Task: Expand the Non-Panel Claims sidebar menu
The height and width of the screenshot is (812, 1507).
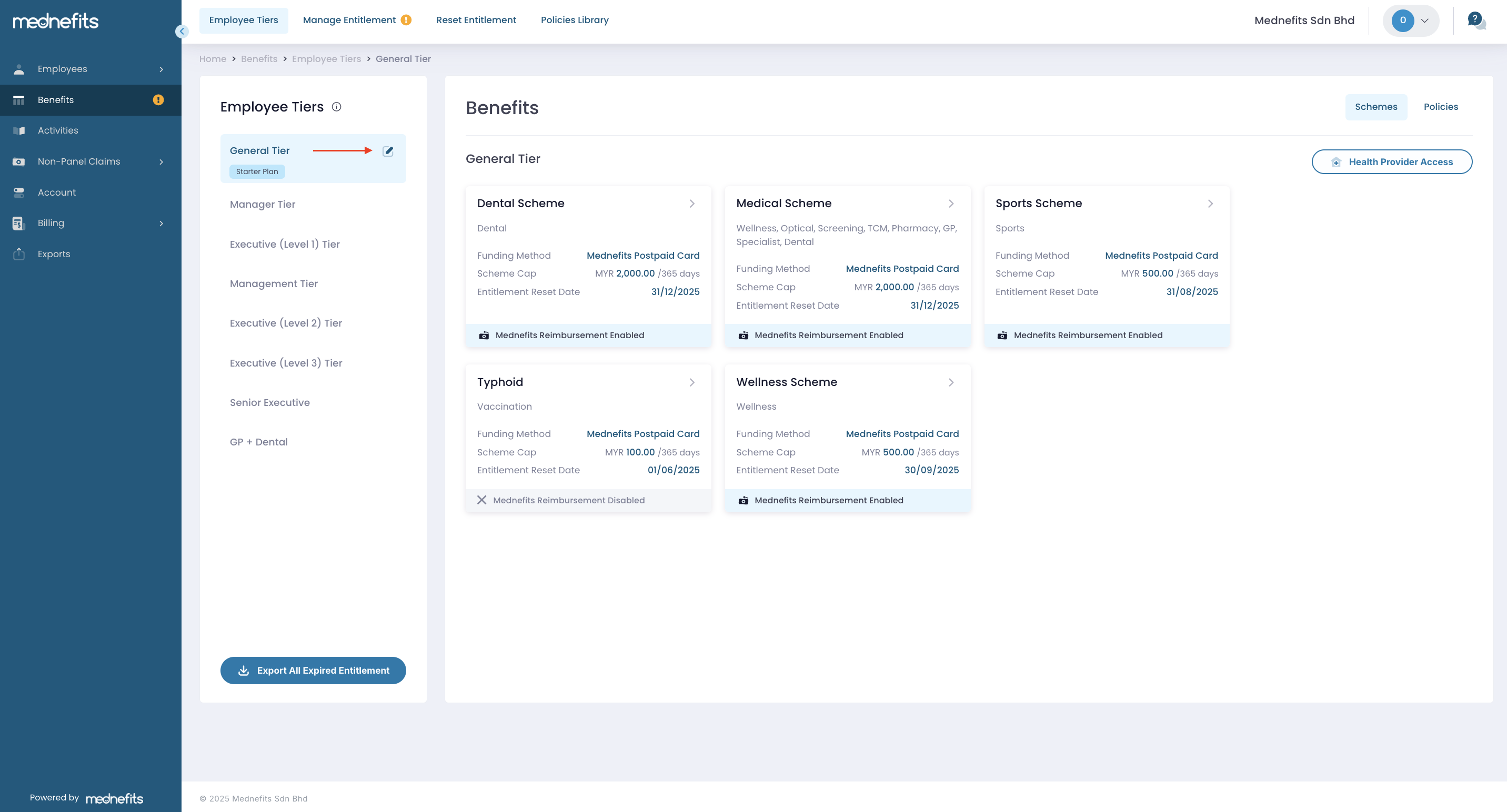Action: pyautogui.click(x=161, y=162)
